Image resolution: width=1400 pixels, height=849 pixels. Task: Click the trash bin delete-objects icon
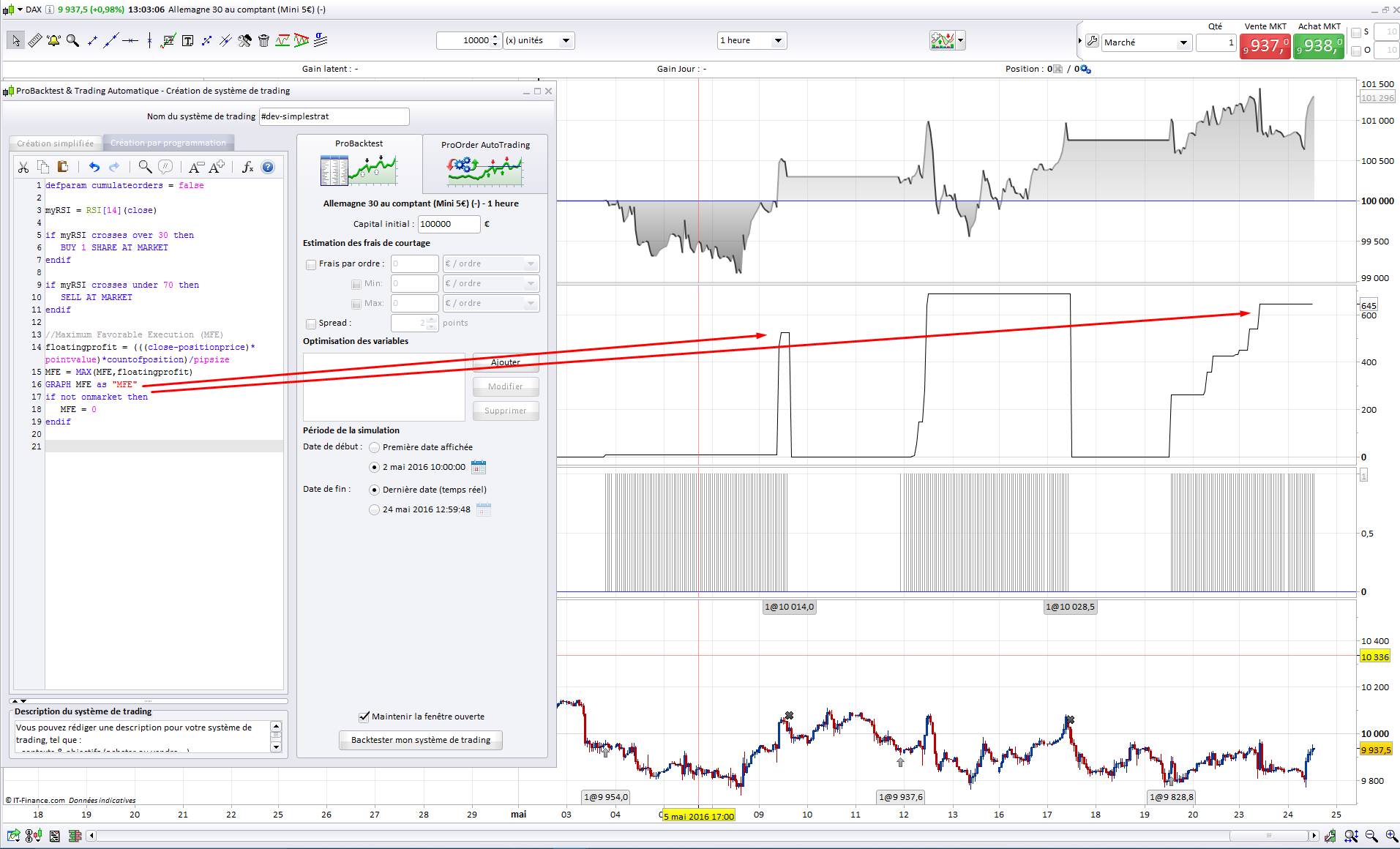[263, 41]
